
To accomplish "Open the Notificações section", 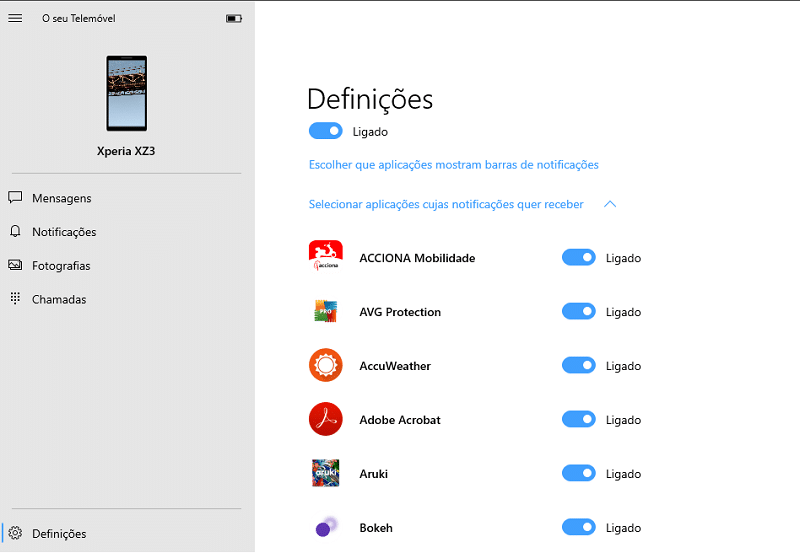I will [x=127, y=232].
